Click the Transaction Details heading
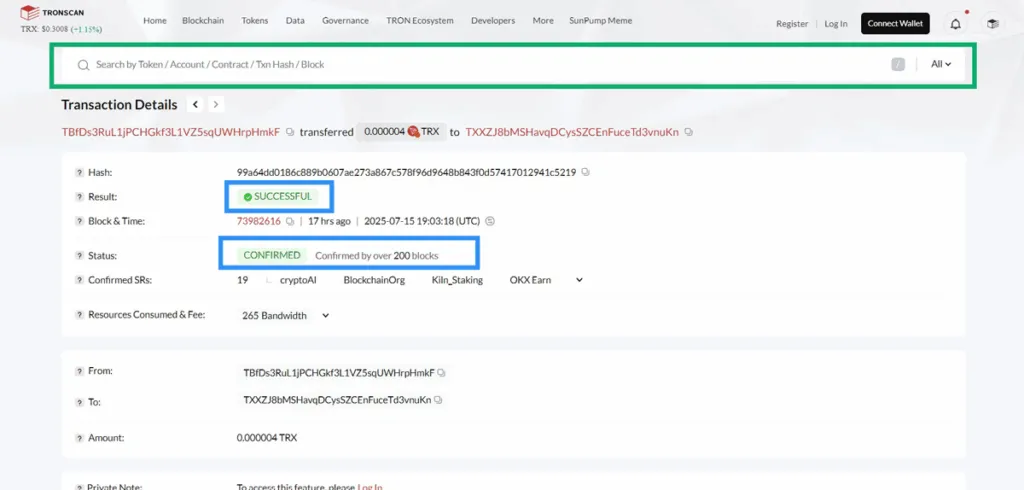Image resolution: width=1024 pixels, height=490 pixels. pos(119,105)
